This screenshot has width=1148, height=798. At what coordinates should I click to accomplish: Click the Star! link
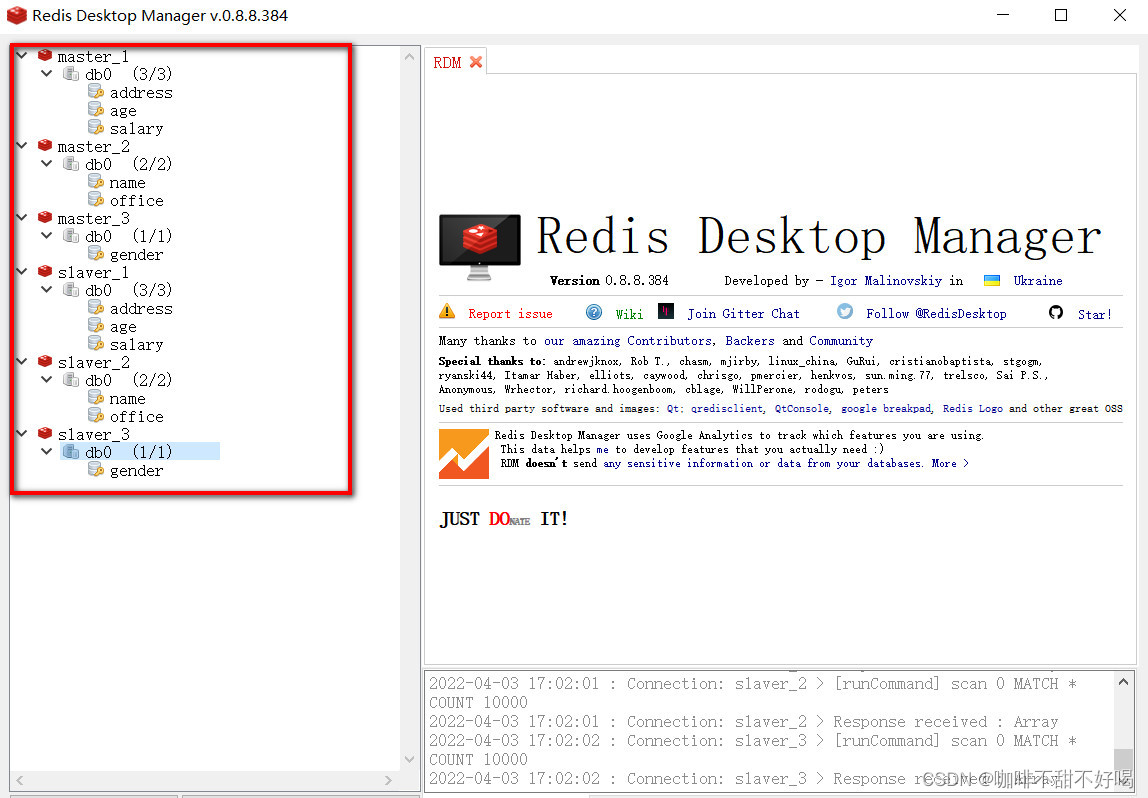pyautogui.click(x=1095, y=314)
